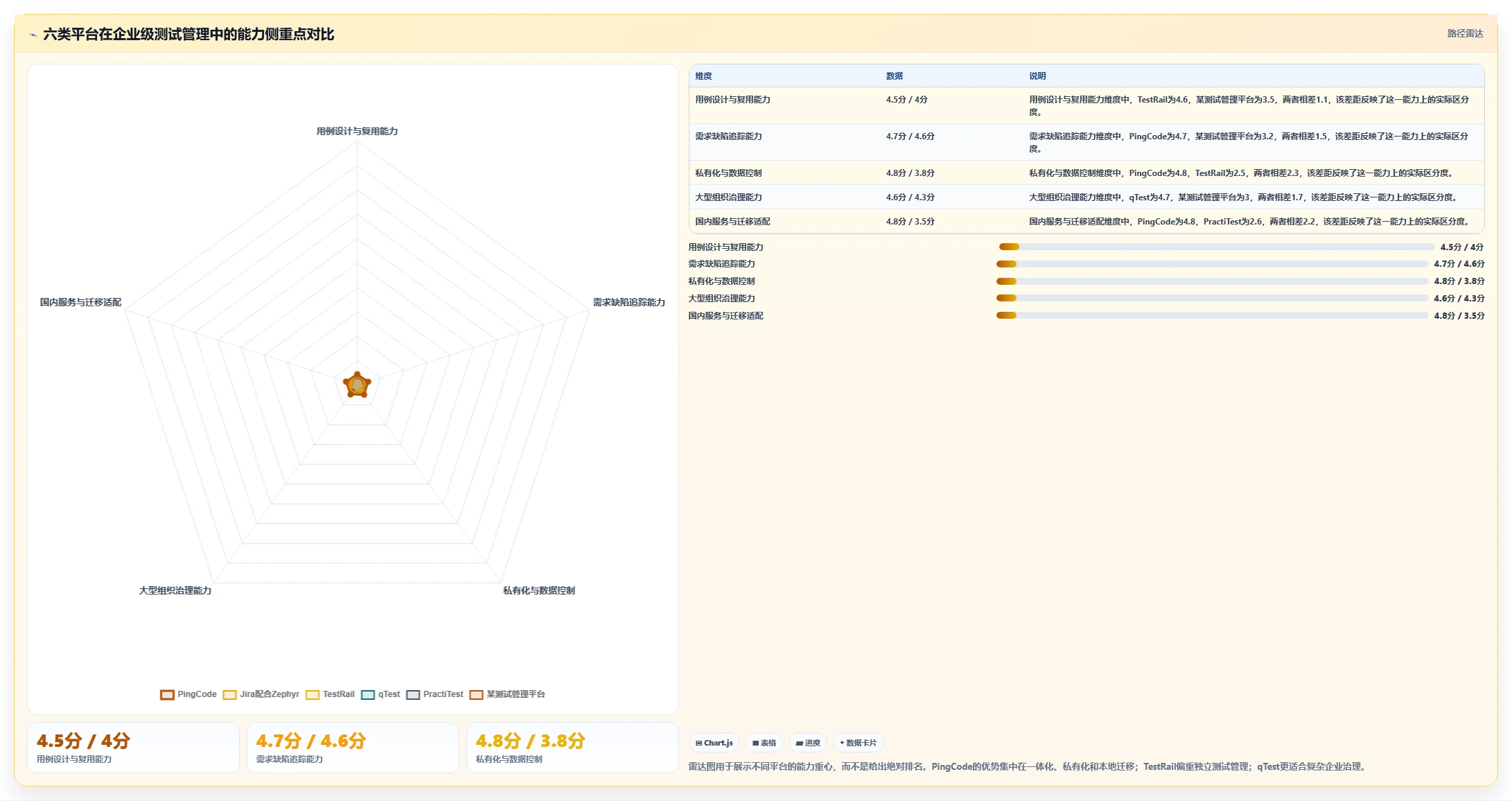Click radar axis label 用例设计与复用能力
This screenshot has width=1512, height=801.
357,131
